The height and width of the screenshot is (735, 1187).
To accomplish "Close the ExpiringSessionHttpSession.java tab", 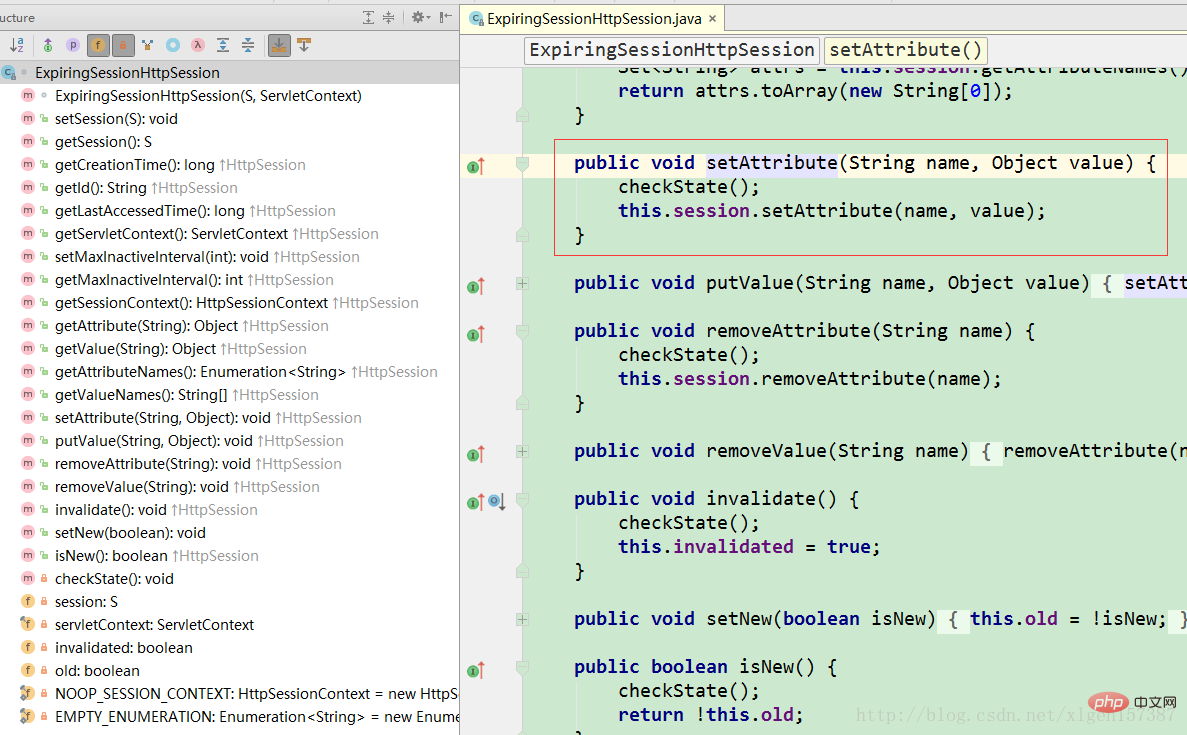I will 712,18.
